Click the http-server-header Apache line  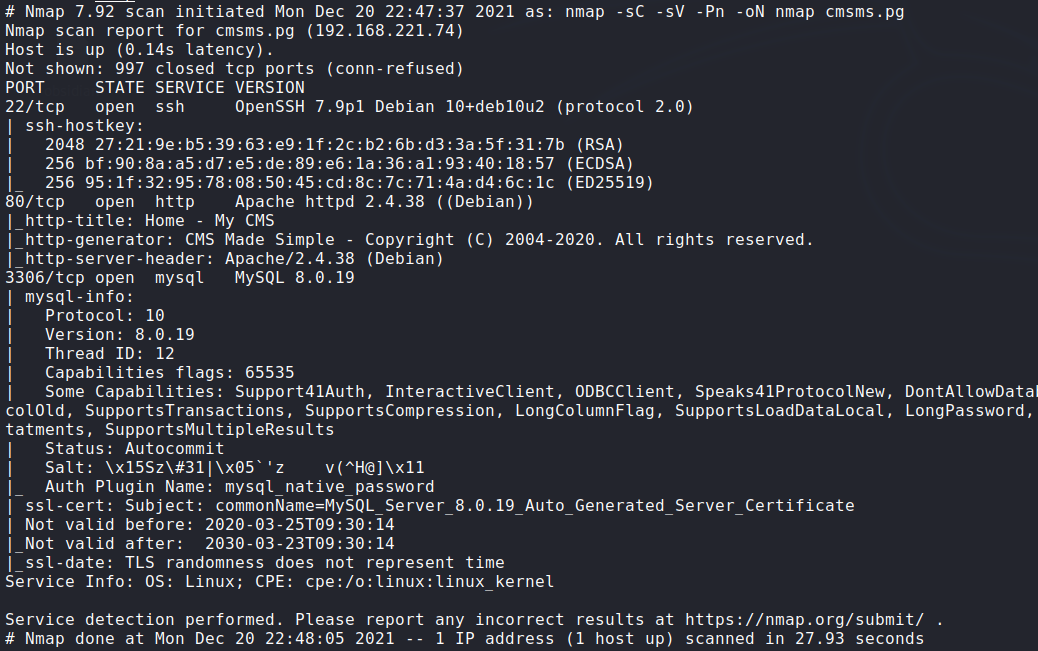[x=224, y=260]
